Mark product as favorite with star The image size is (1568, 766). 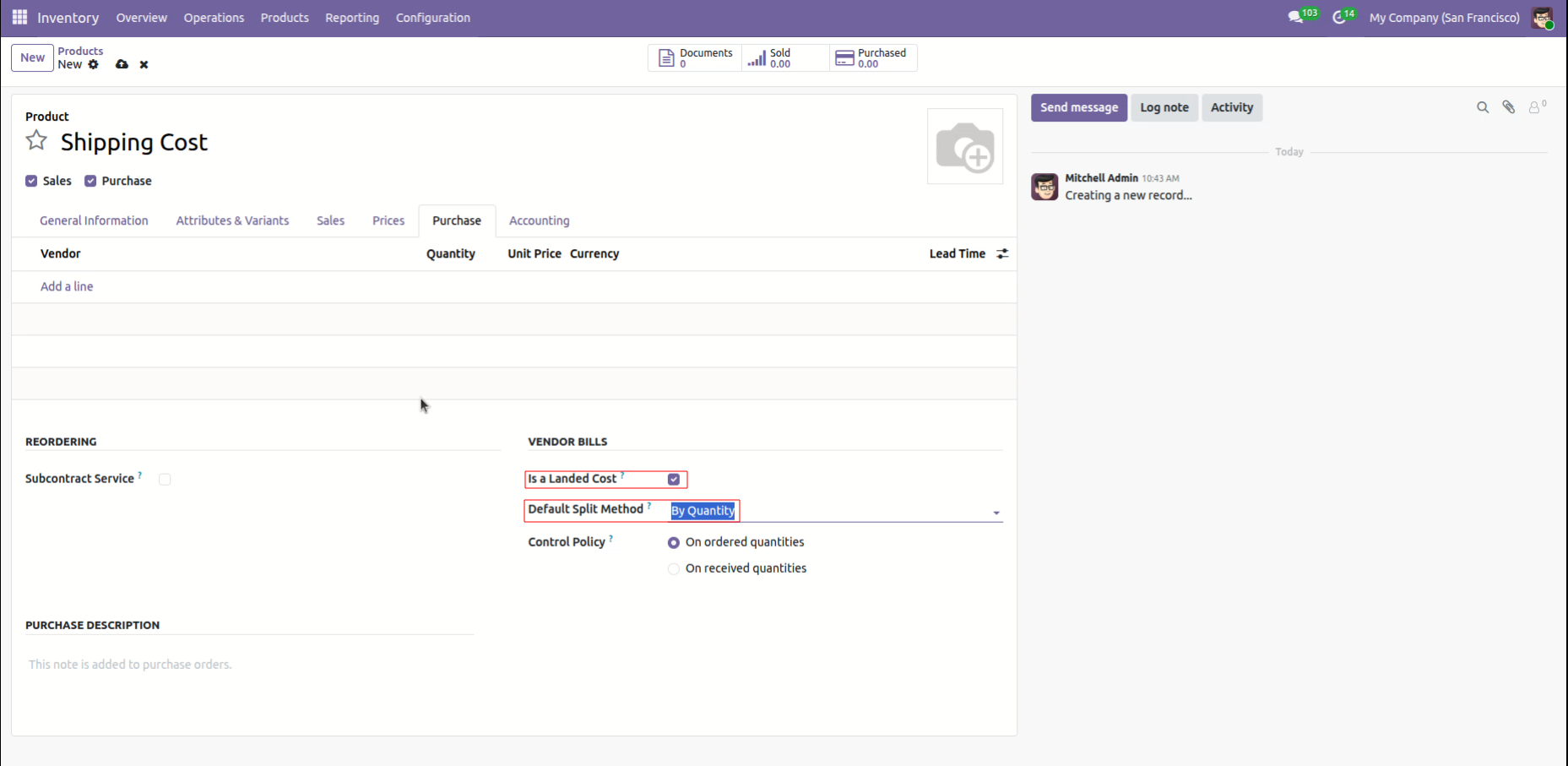(36, 141)
